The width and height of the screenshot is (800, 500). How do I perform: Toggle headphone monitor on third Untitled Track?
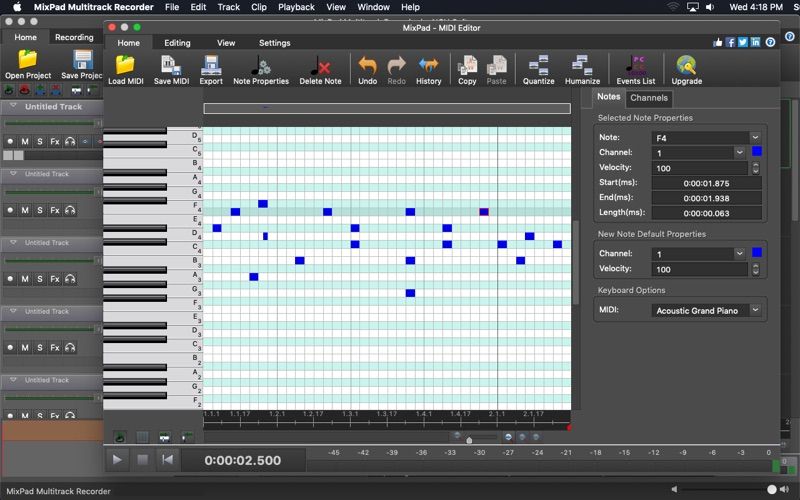tap(70, 279)
